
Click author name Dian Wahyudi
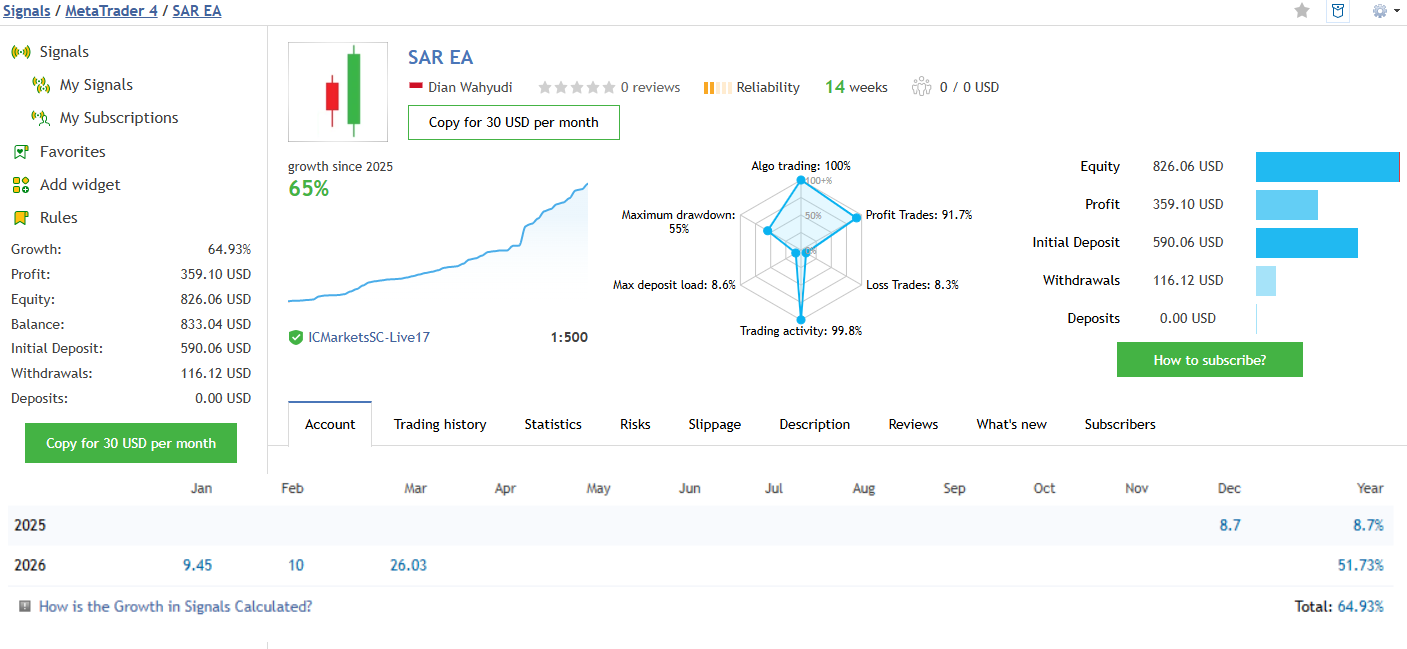click(470, 88)
